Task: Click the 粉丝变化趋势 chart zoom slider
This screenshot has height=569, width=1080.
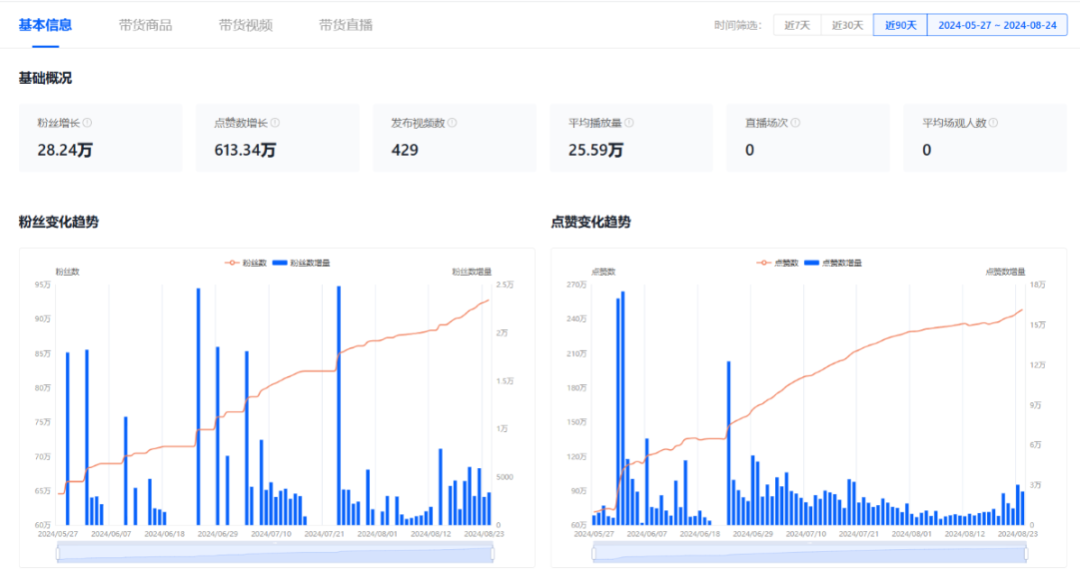Action: click(x=275, y=554)
